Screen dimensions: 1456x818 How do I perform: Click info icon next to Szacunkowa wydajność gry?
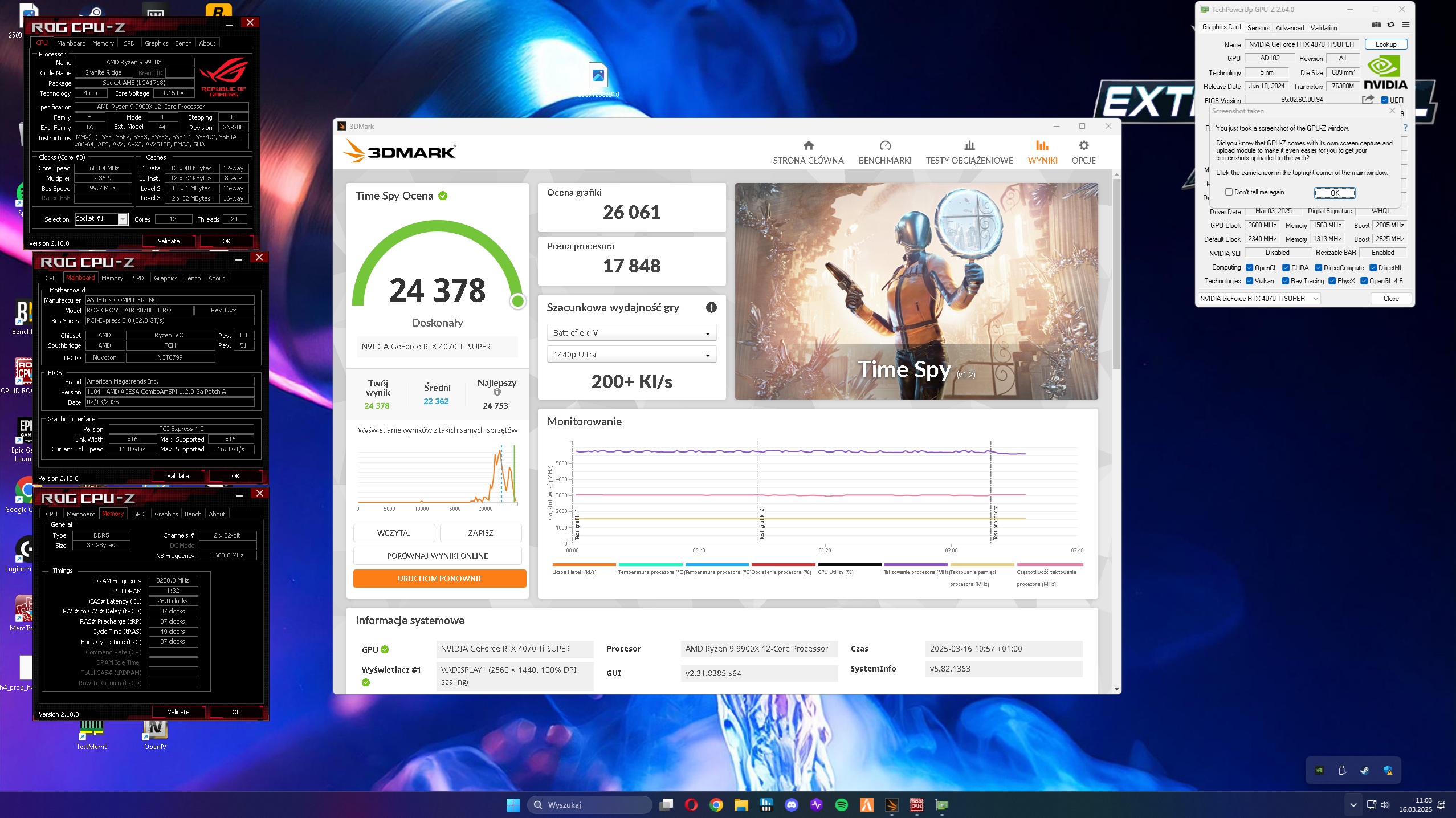point(711,307)
